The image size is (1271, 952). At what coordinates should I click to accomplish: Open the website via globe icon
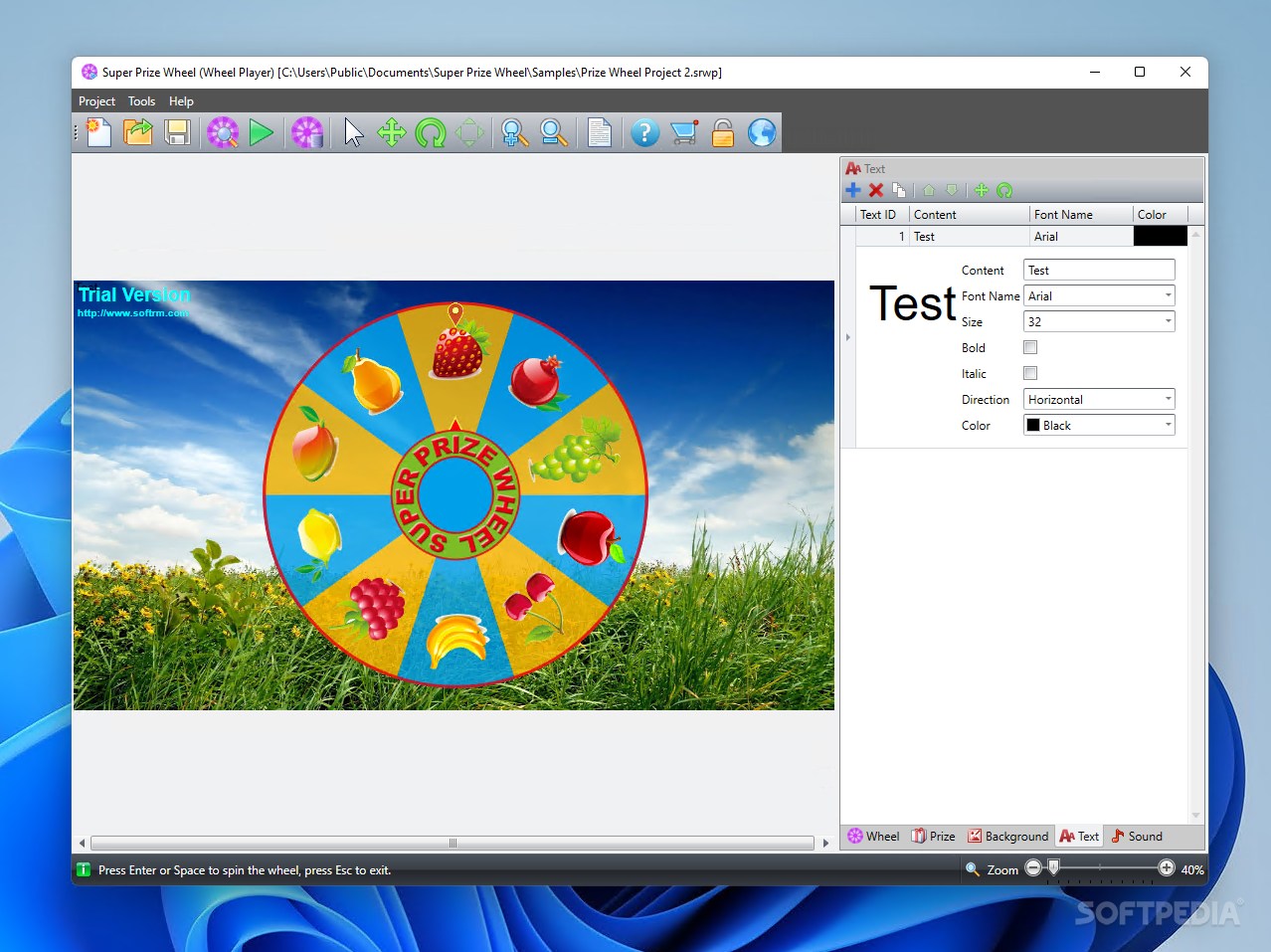tap(762, 132)
